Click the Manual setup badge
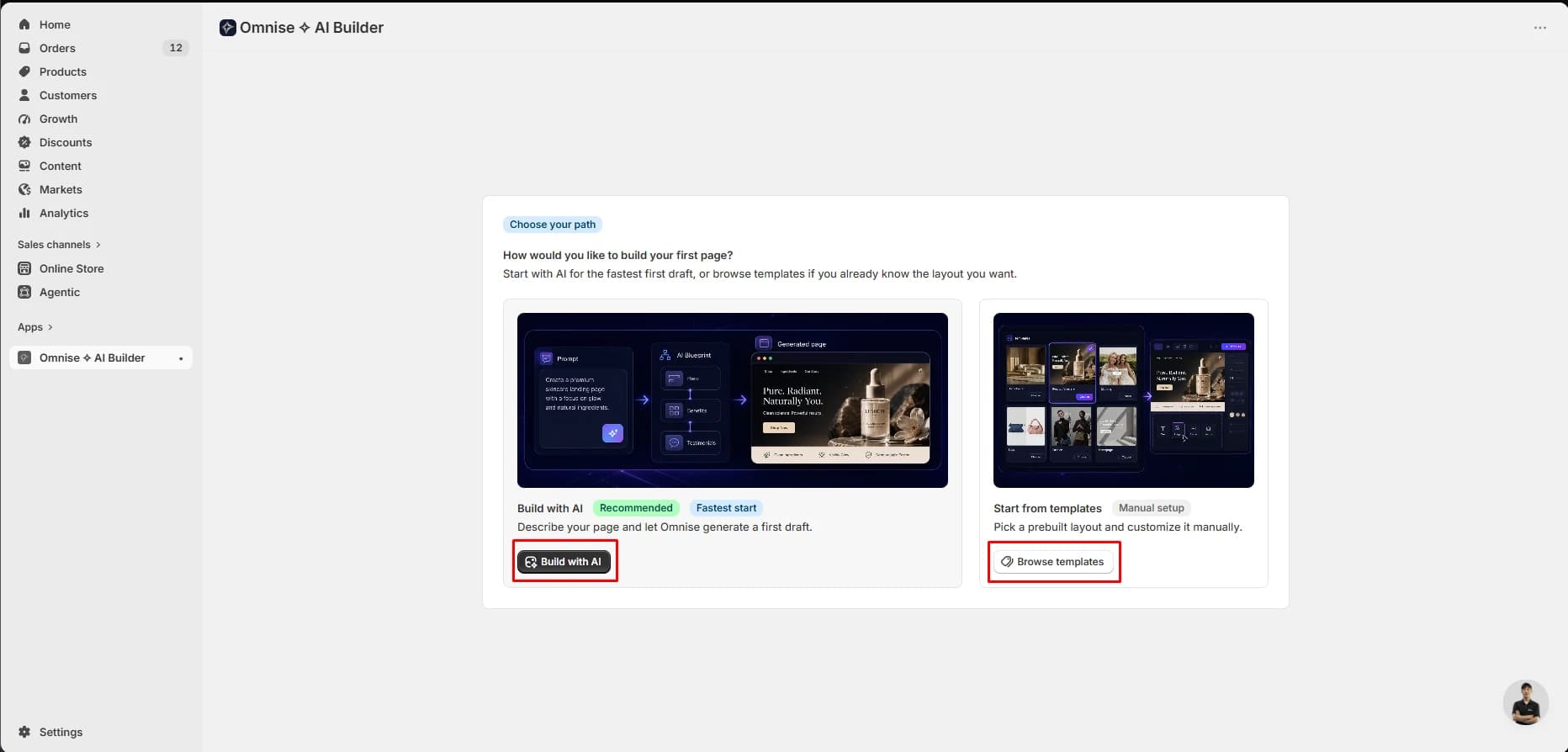This screenshot has width=1568, height=752. click(x=1152, y=508)
